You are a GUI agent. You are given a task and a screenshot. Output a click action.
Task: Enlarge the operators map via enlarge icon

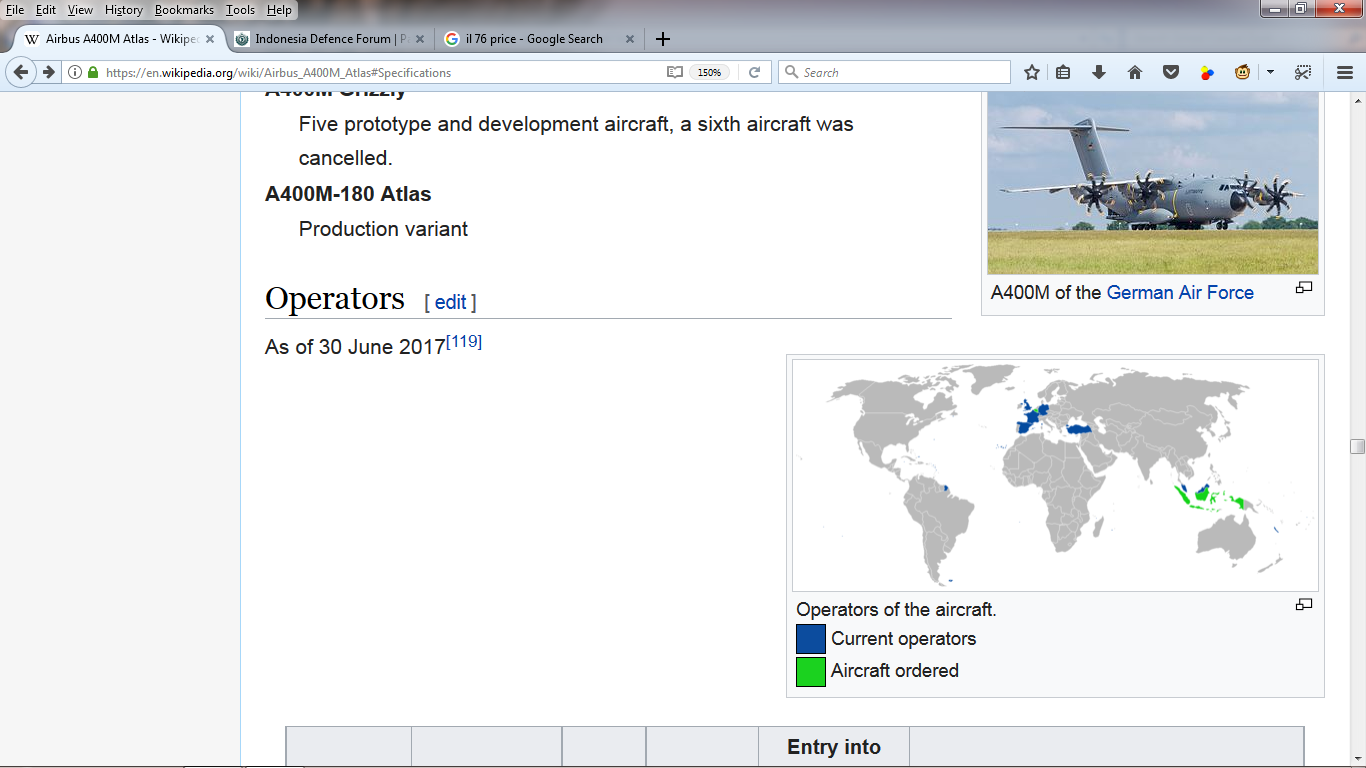[1304, 605]
